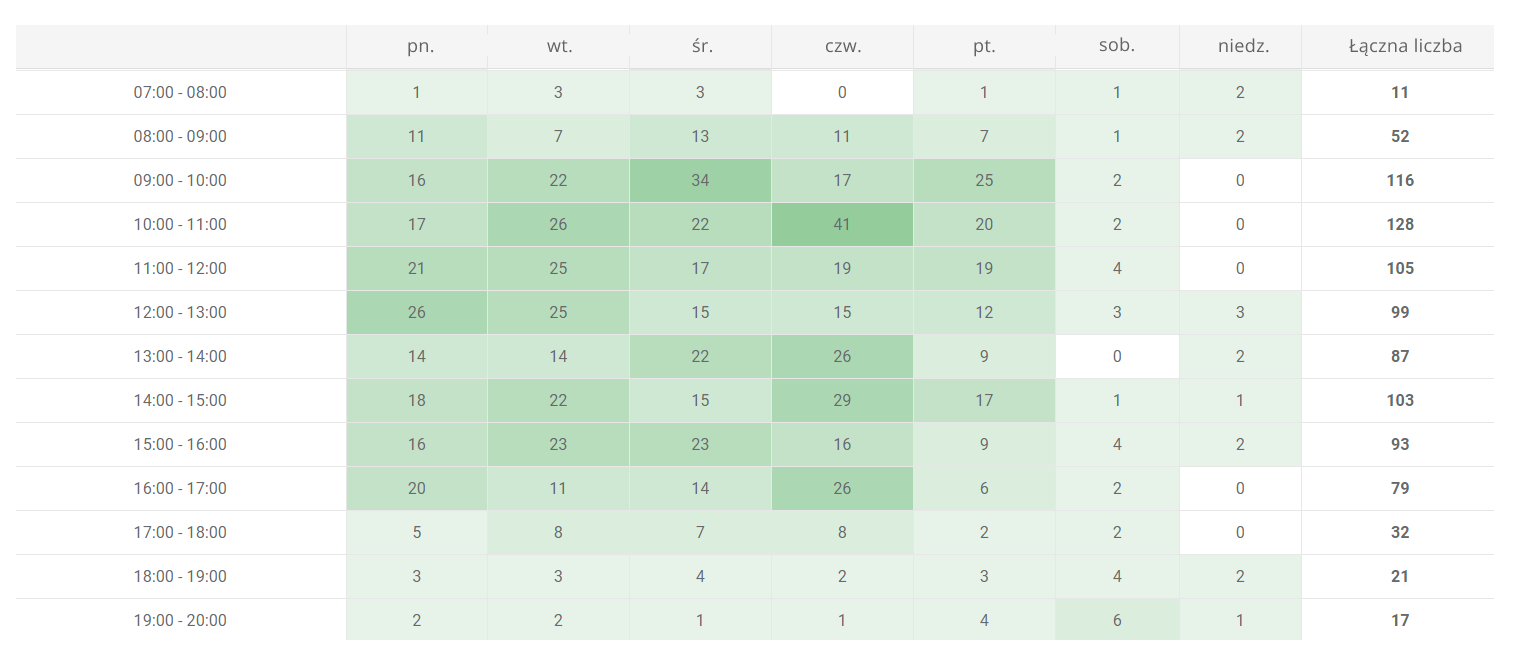
Task: Click the pn. column header
Action: pos(417,46)
